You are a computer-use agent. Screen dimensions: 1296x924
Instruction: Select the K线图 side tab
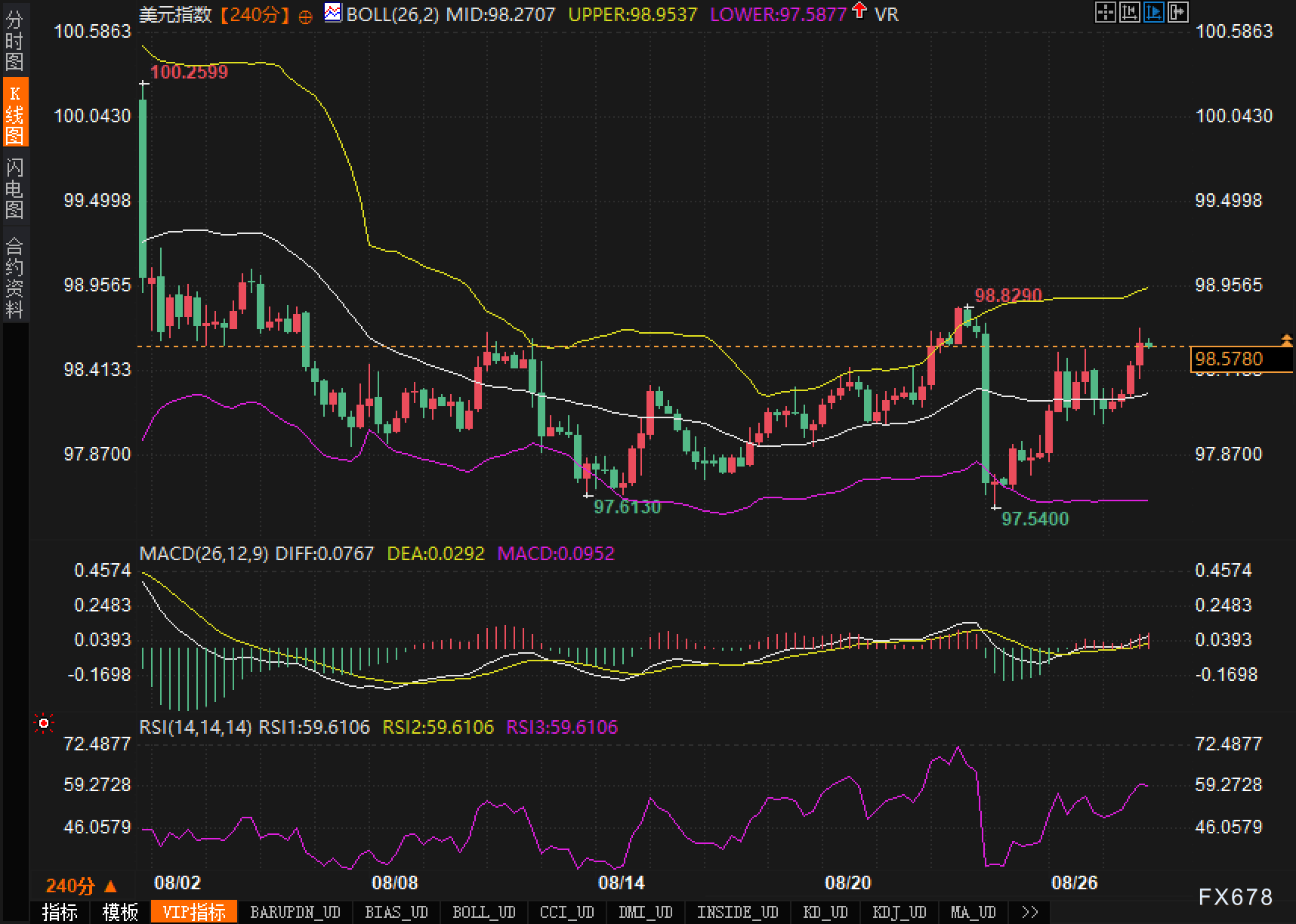[x=14, y=113]
